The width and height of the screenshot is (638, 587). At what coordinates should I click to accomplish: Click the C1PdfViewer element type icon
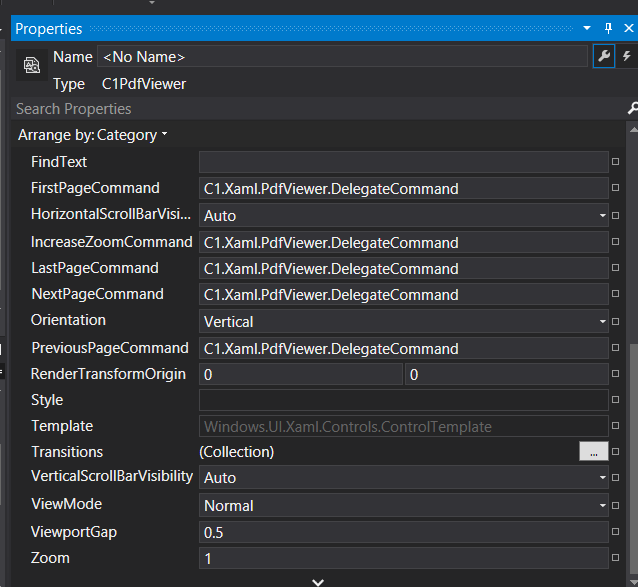click(x=32, y=65)
